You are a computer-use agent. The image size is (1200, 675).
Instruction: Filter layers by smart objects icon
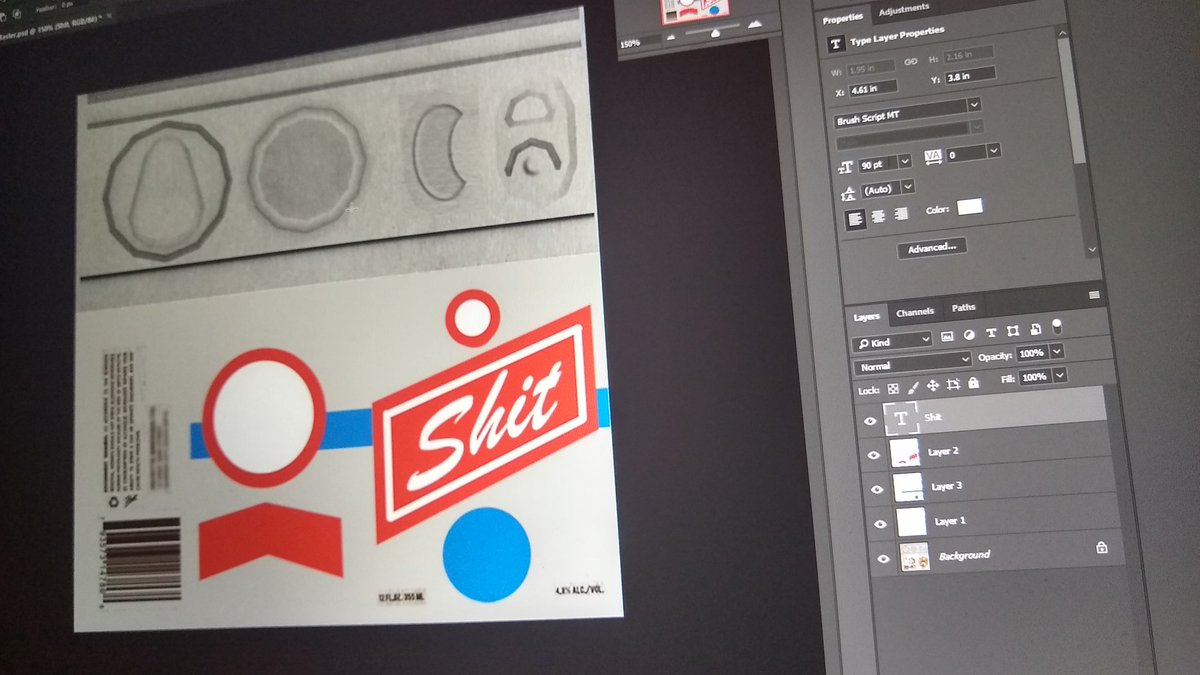pyautogui.click(x=1035, y=329)
